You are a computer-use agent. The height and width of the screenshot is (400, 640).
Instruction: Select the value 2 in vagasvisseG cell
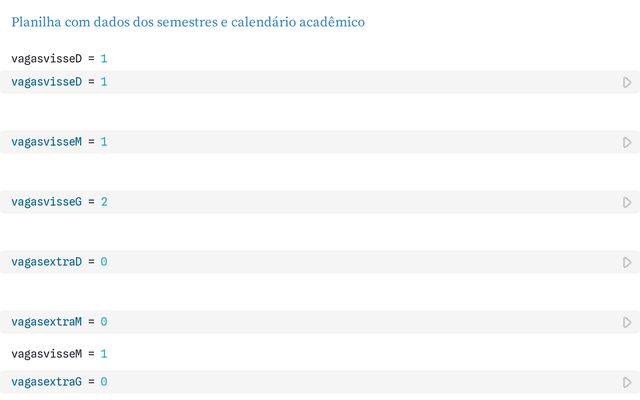point(104,202)
